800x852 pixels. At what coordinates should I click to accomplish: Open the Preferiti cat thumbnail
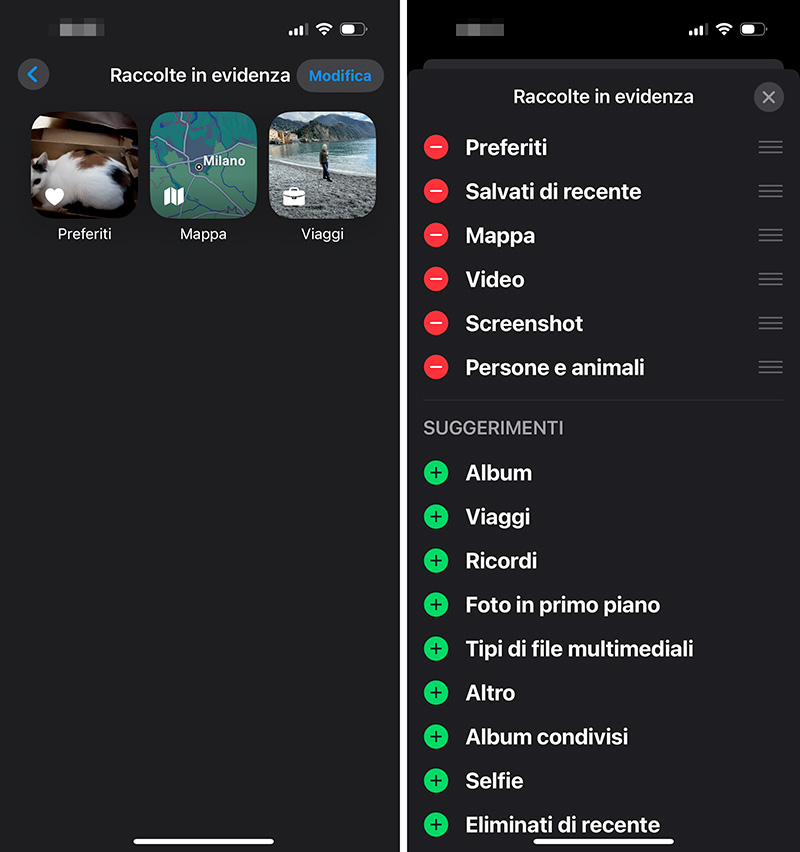pos(84,165)
